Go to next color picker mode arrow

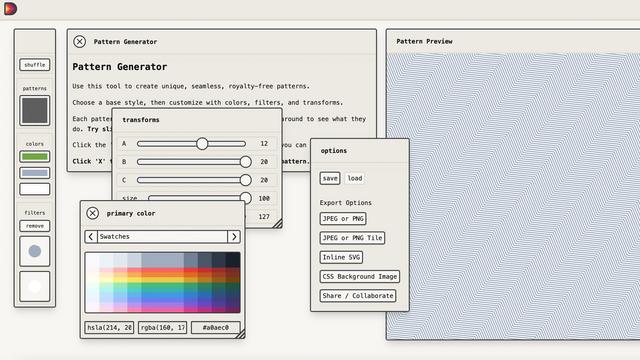tap(234, 237)
